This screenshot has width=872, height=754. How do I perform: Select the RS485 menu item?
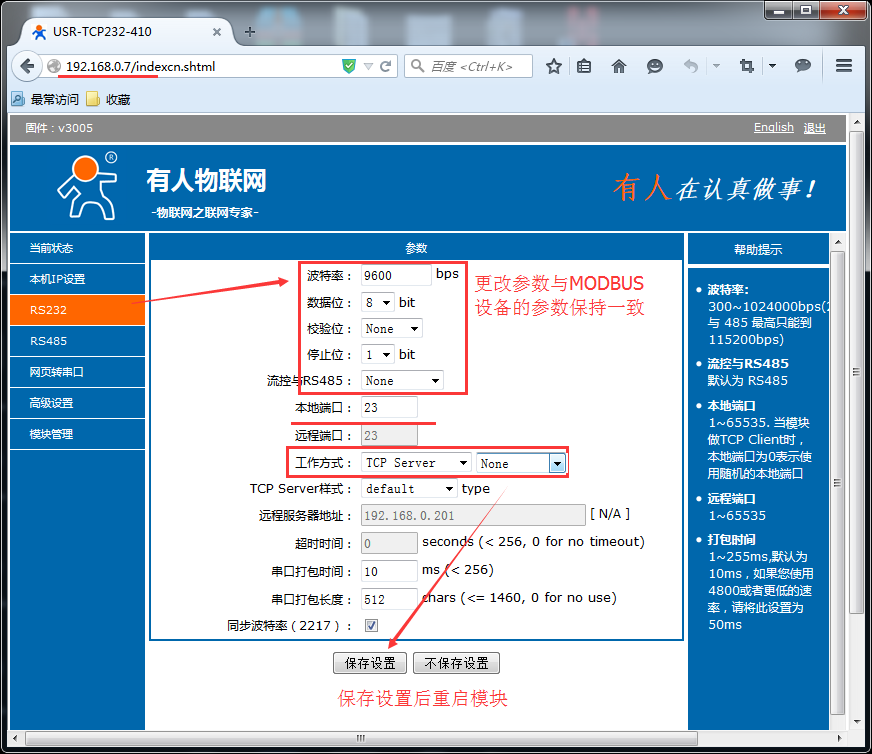point(77,341)
